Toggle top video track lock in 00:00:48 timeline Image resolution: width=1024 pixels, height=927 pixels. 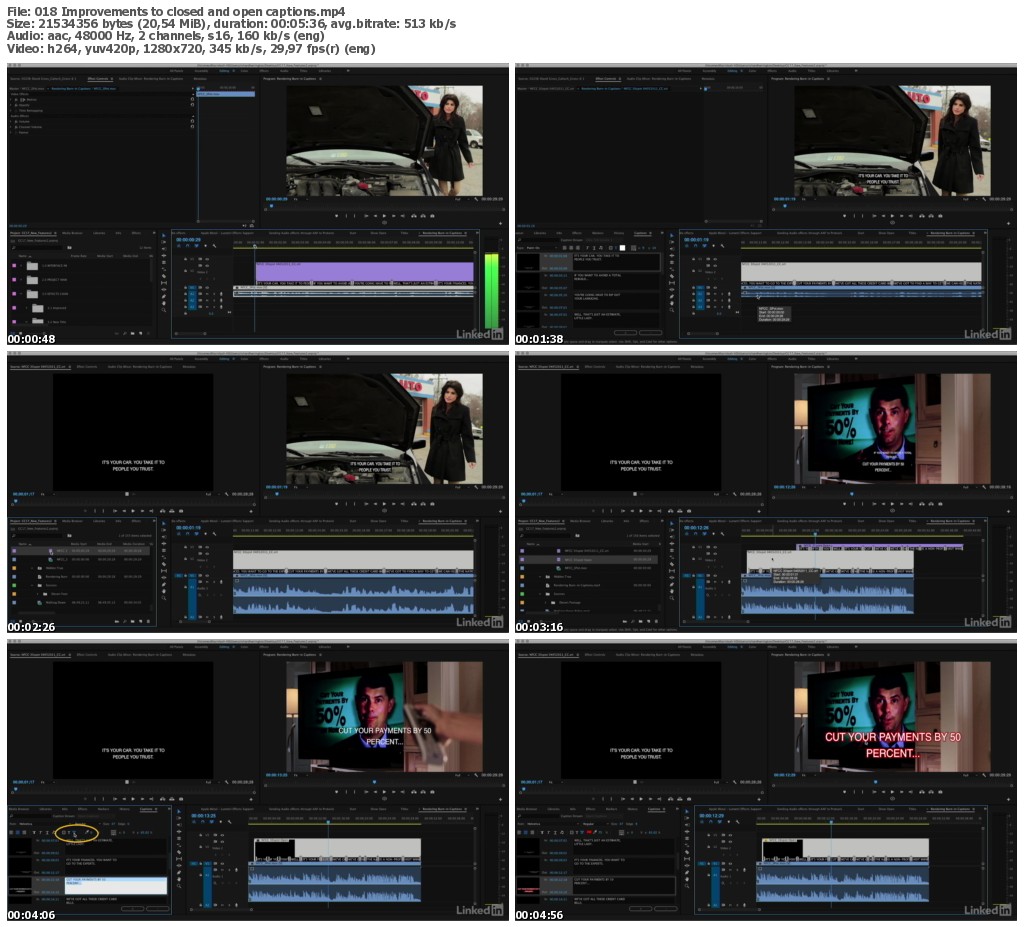[185, 259]
